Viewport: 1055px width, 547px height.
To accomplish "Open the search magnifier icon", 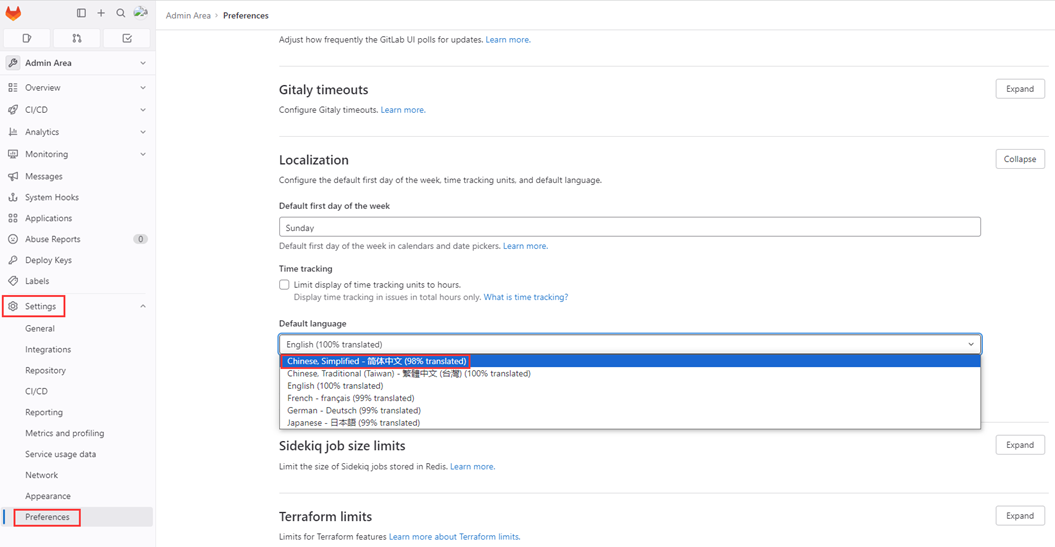I will 120,13.
